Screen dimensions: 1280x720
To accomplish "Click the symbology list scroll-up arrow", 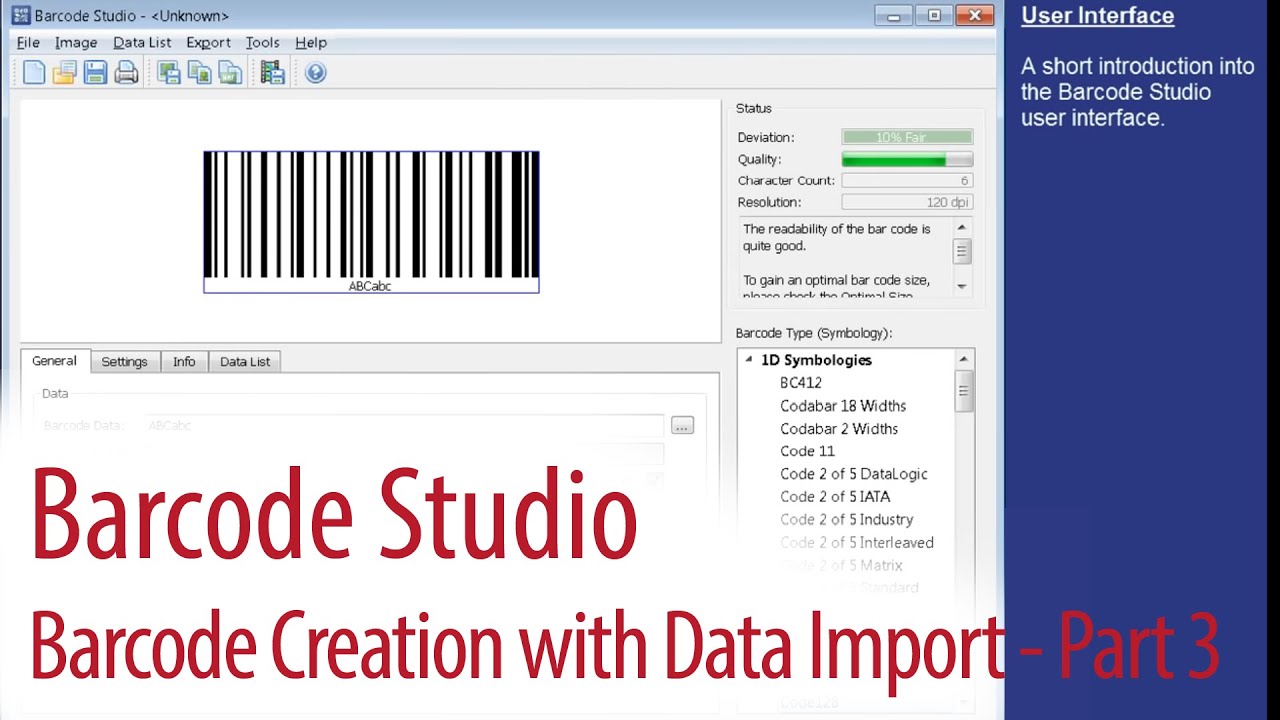I will 964,360.
